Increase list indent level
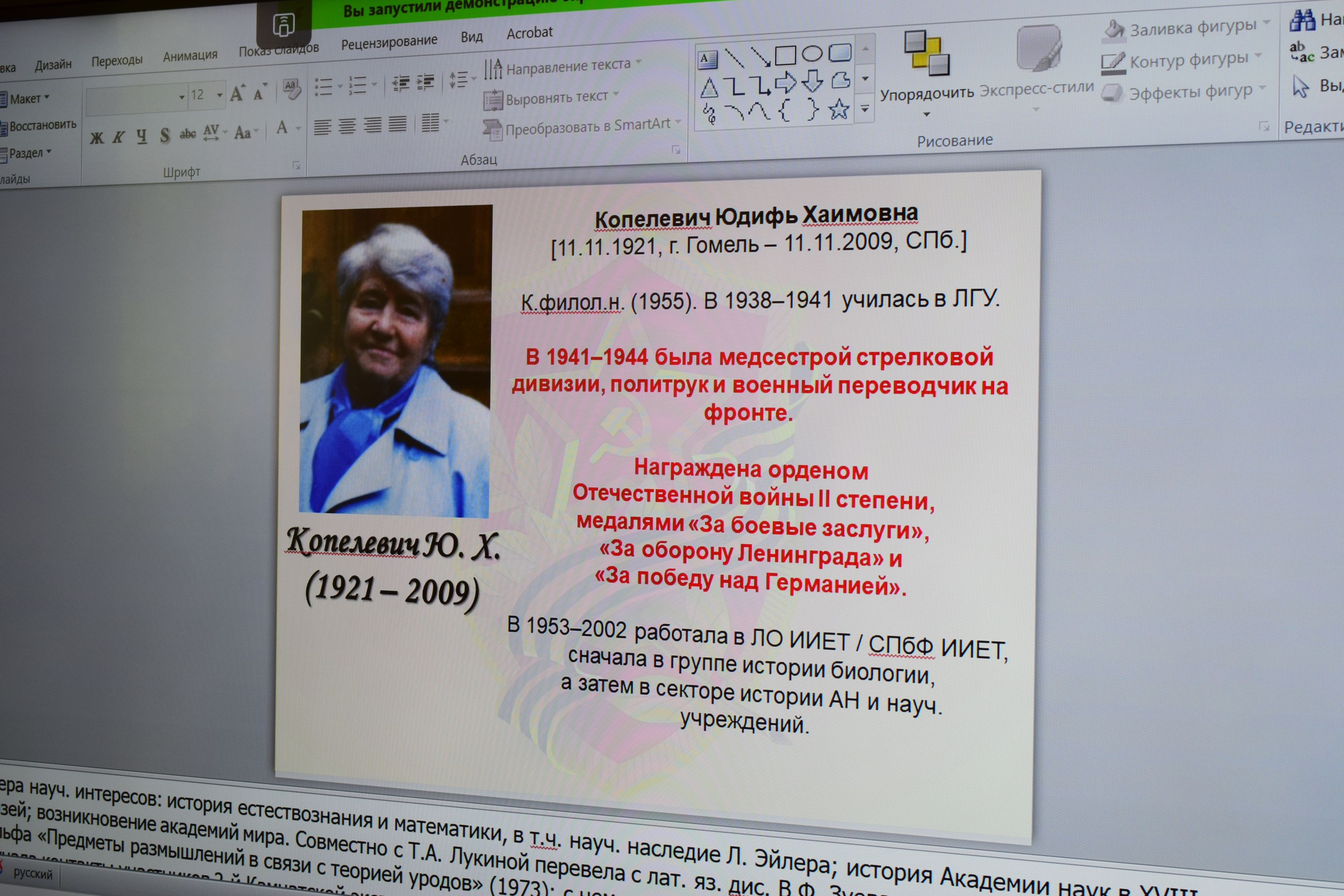1344x896 pixels. (x=425, y=82)
